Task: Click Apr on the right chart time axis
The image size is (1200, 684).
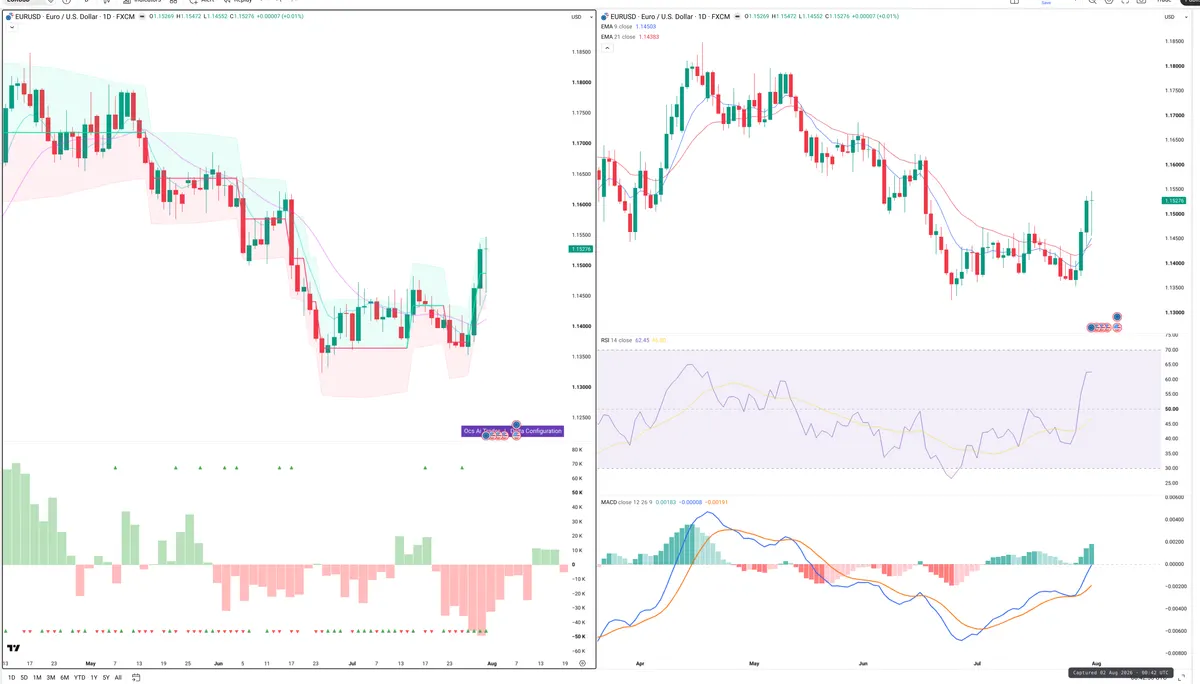Action: 639,663
